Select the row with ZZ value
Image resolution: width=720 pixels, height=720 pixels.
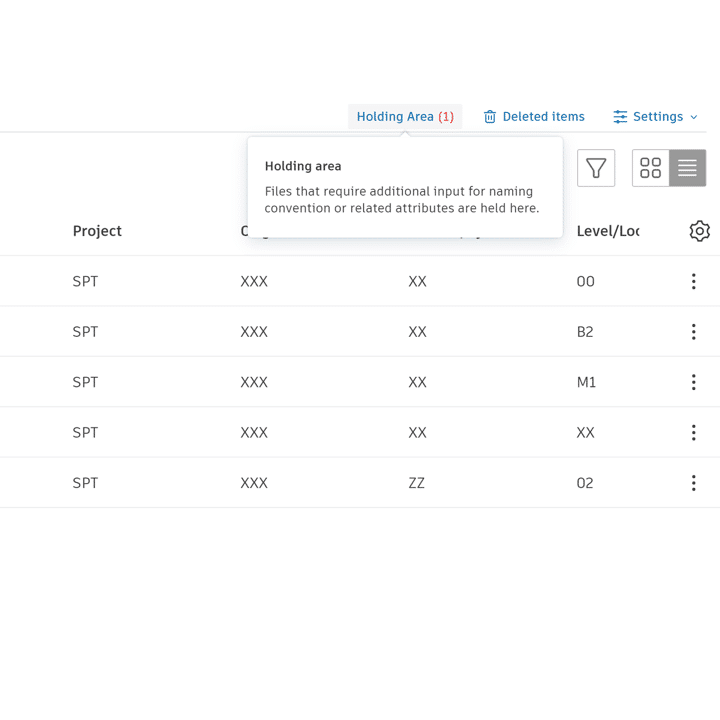pos(360,483)
